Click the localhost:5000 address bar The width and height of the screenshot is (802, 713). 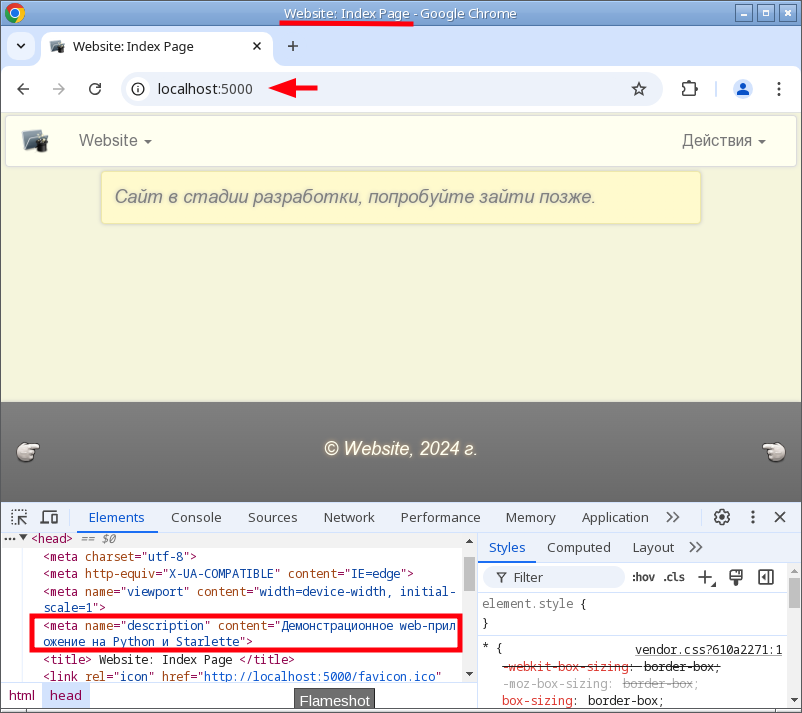[x=391, y=90]
